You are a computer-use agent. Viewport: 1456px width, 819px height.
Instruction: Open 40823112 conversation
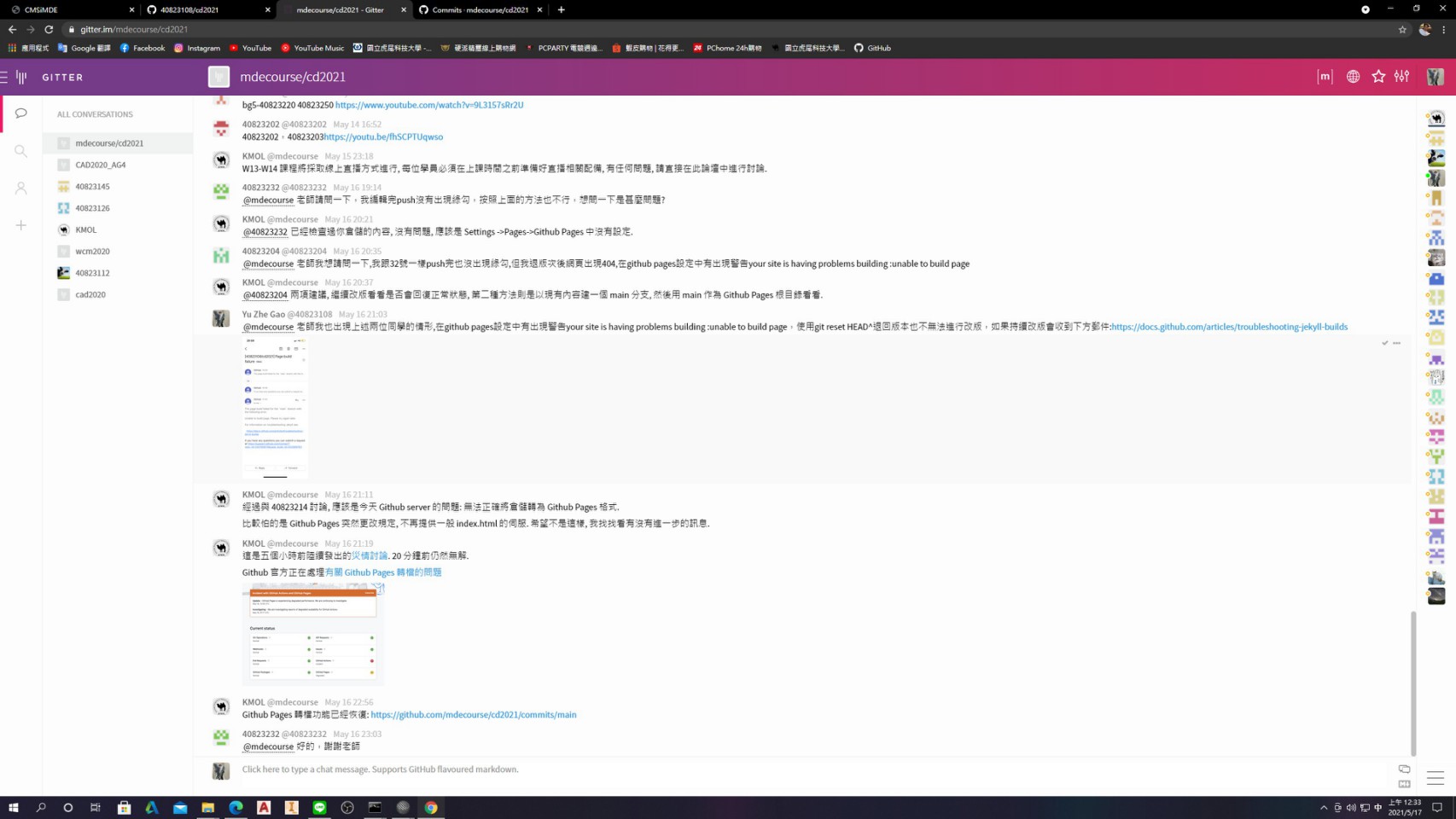118,273
